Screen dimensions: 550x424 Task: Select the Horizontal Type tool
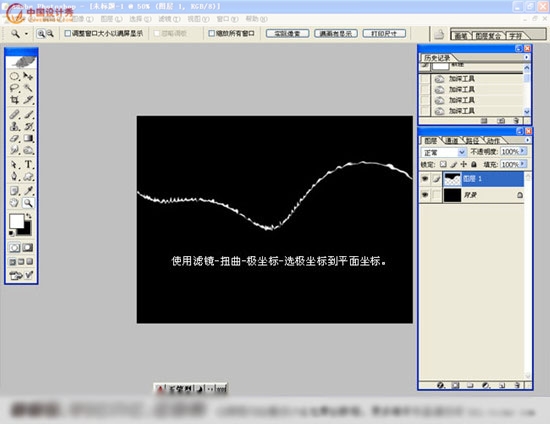click(x=28, y=164)
